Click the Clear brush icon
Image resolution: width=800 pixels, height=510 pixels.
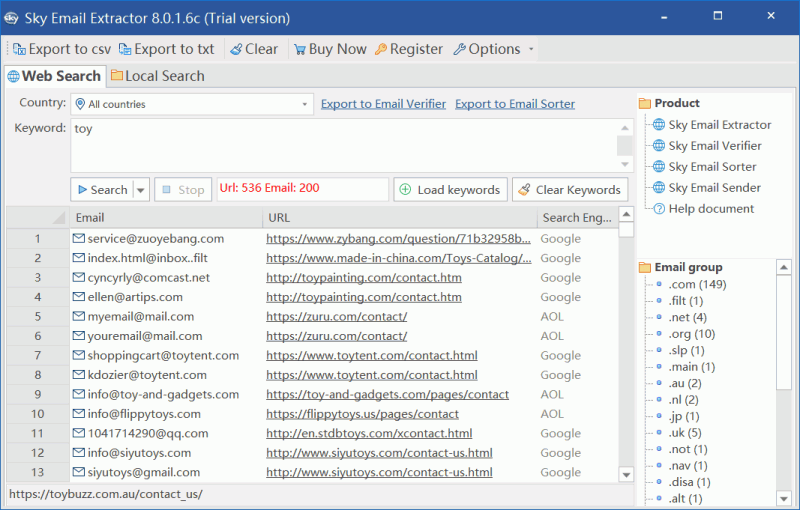point(236,49)
